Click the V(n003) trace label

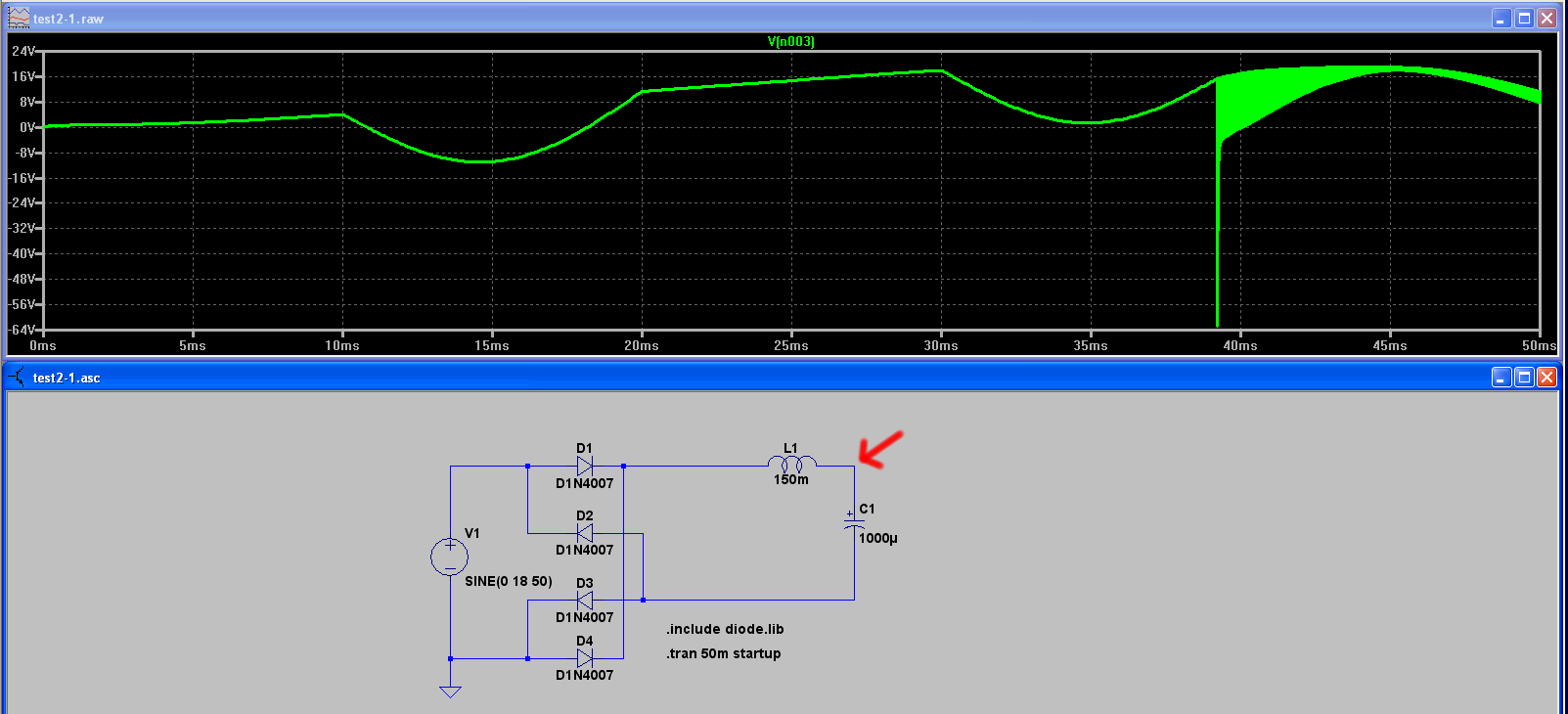[790, 41]
